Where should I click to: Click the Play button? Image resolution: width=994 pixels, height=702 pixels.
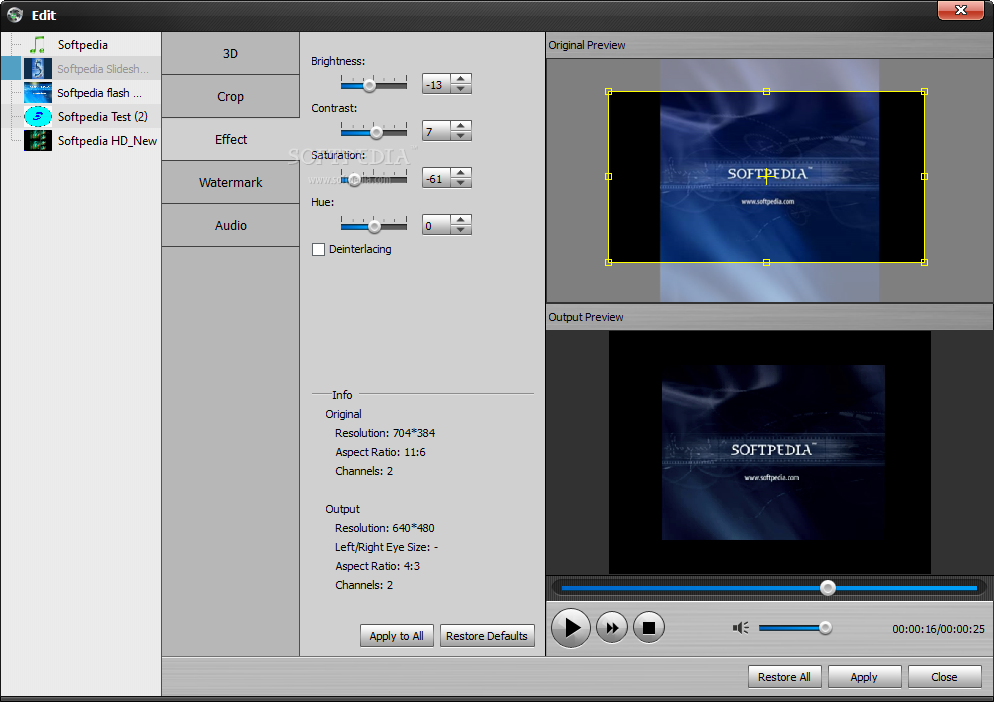(571, 628)
